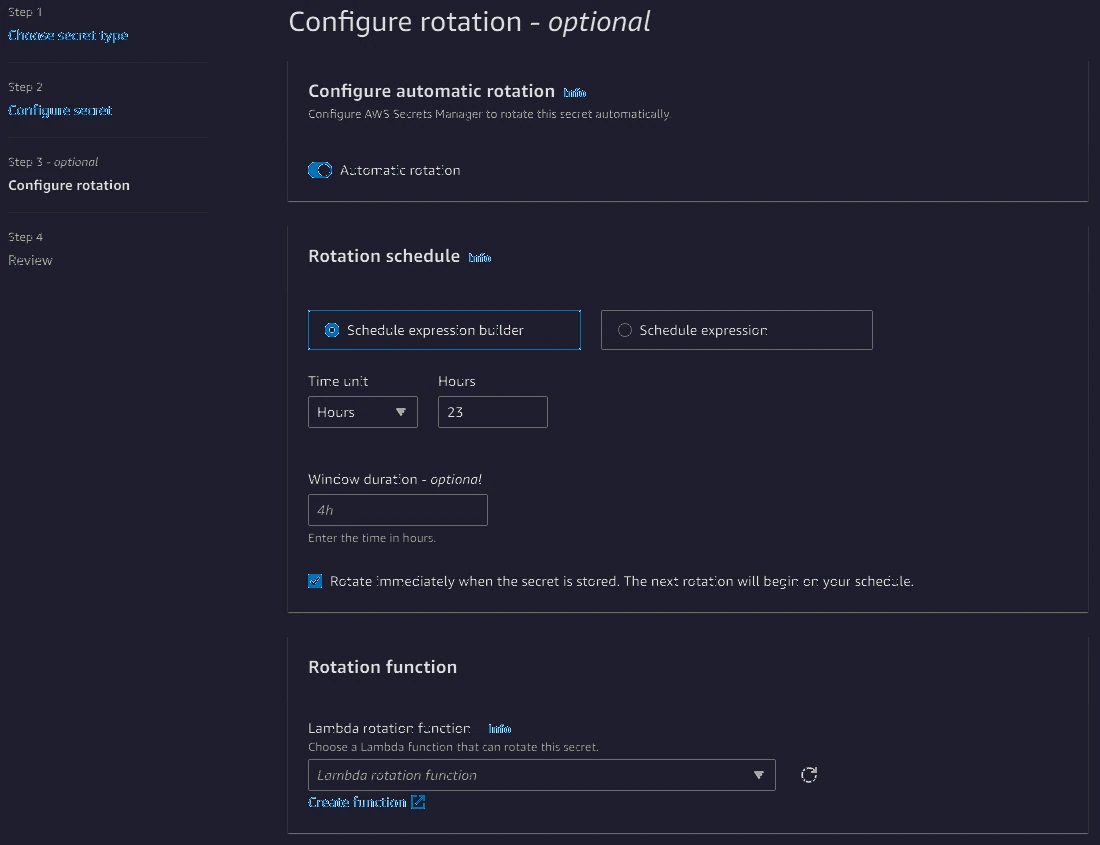This screenshot has width=1100, height=845.
Task: Click the 'Configure rotation - optional' page title
Action: point(469,22)
